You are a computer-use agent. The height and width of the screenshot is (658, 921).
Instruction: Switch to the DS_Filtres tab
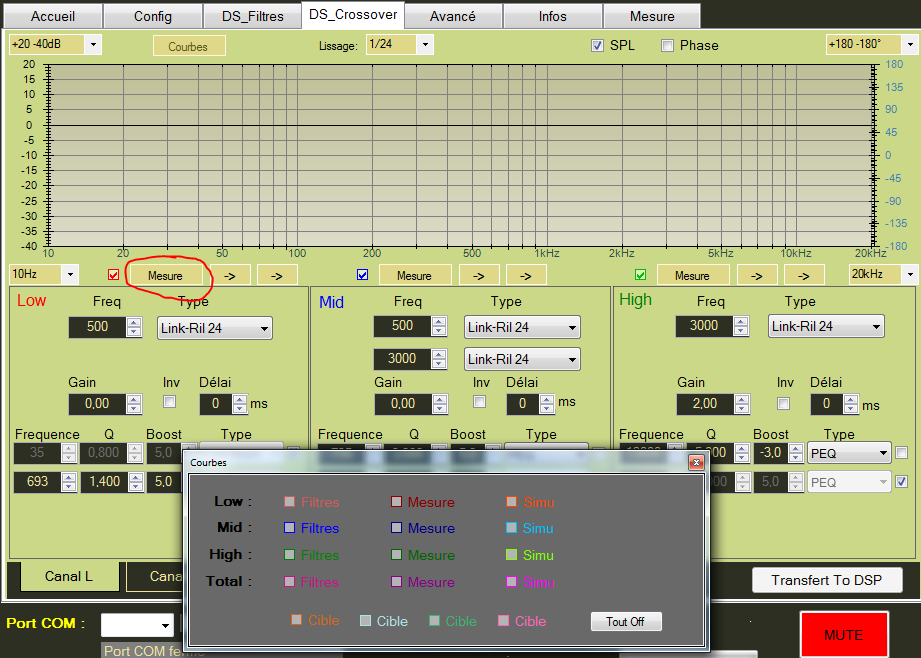click(x=251, y=16)
